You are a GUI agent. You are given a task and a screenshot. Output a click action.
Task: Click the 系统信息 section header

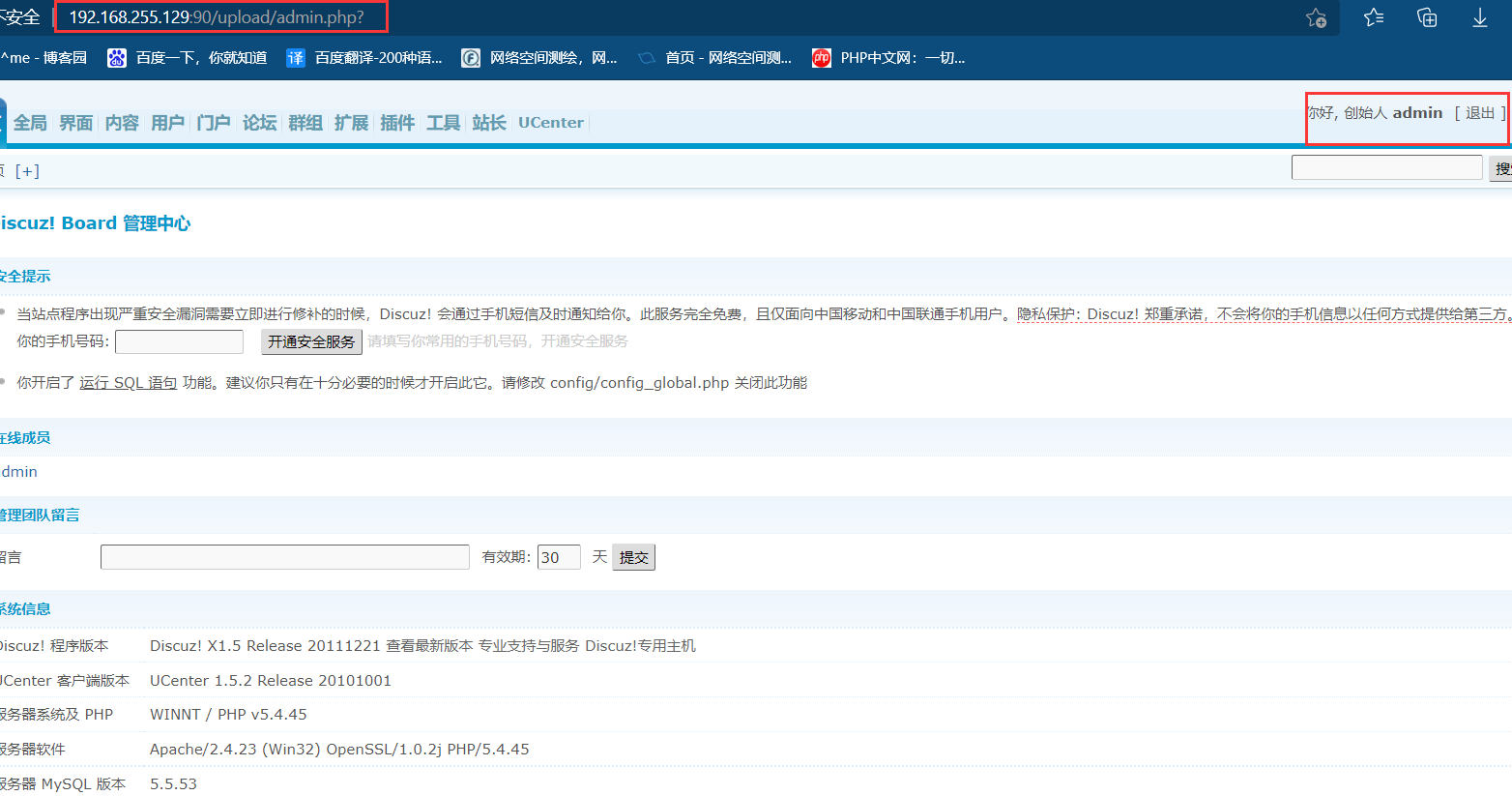pyautogui.click(x=25, y=609)
